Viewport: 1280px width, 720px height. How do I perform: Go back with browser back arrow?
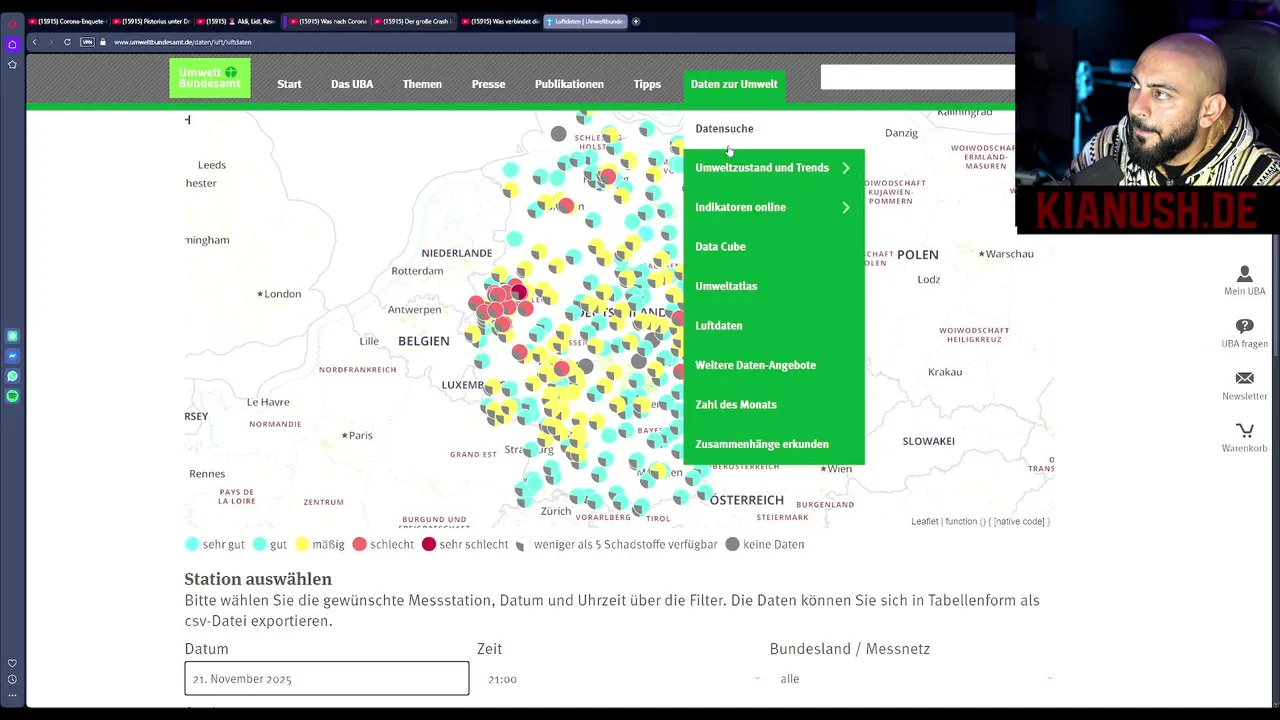(34, 42)
